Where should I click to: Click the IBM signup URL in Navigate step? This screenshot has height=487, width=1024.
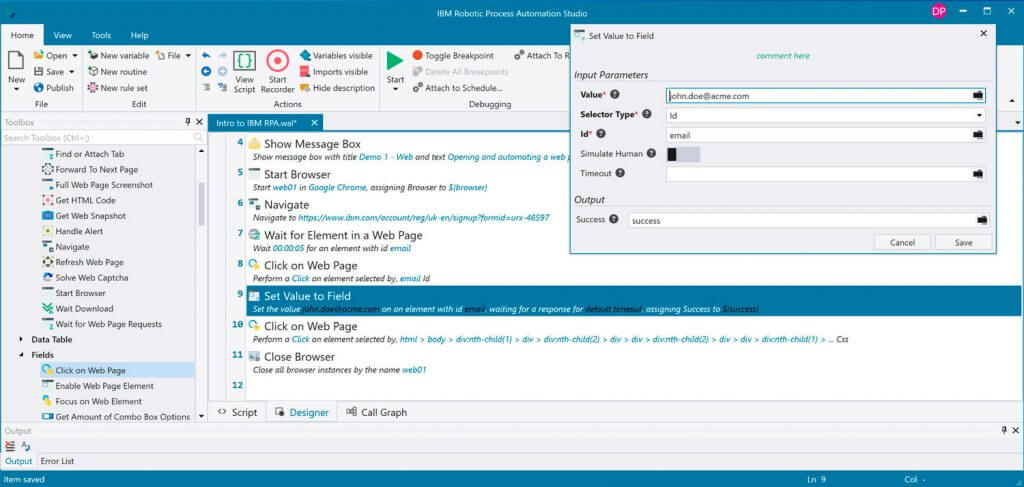coord(424,218)
